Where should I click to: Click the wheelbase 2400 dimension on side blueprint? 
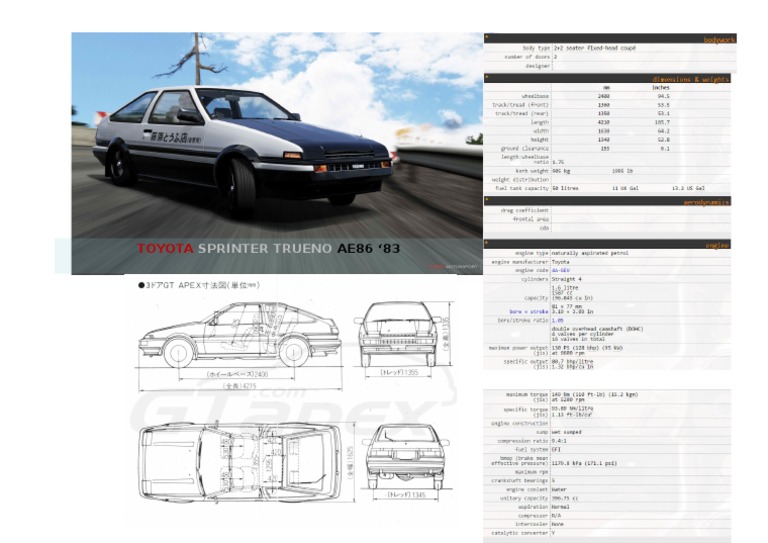click(x=238, y=374)
